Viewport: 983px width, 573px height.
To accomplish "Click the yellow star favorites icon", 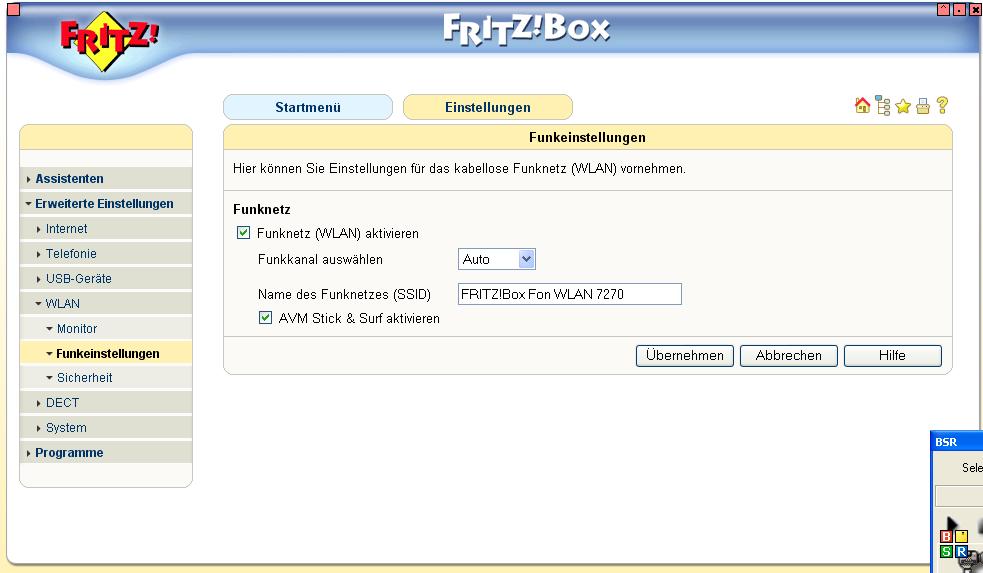I will [903, 107].
